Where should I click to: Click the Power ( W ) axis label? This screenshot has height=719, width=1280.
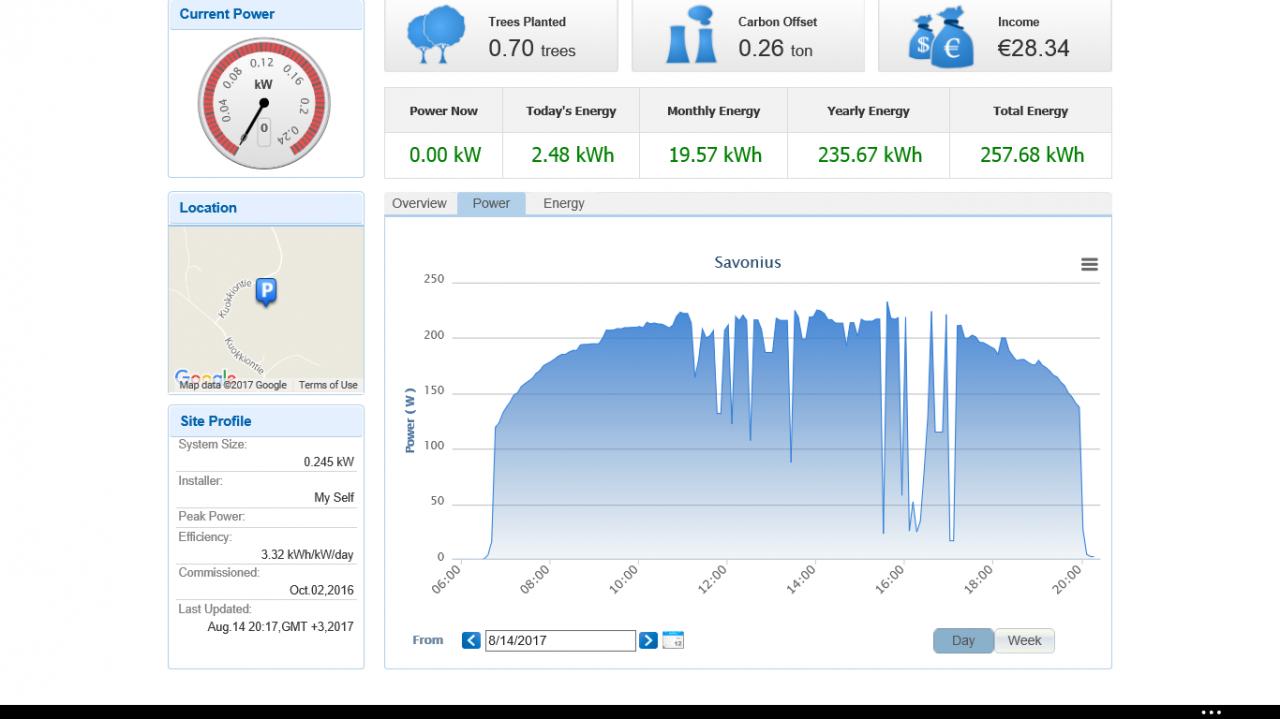(x=410, y=420)
